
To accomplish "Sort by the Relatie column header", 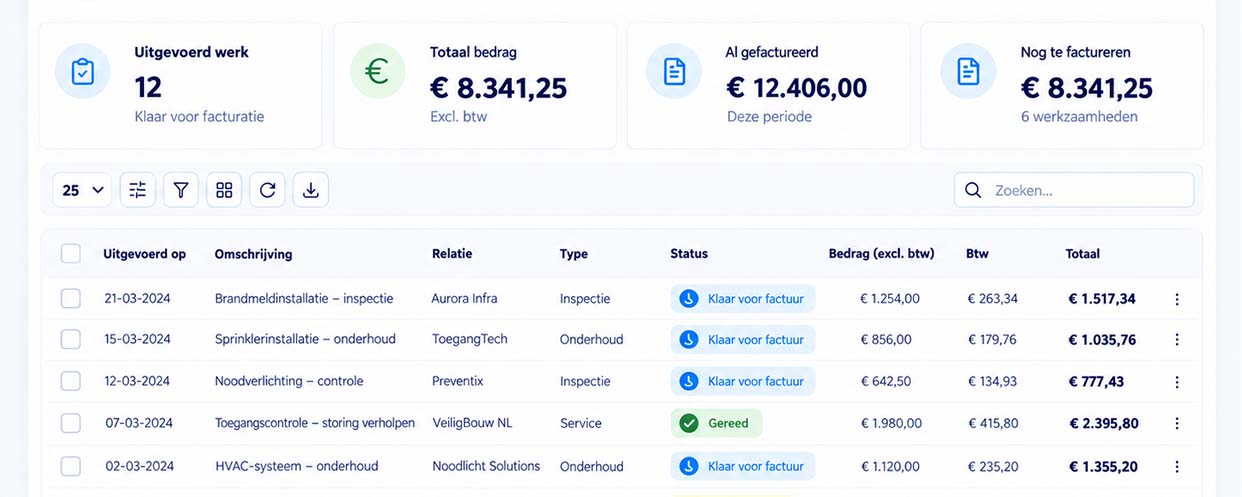I will pyautogui.click(x=452, y=254).
